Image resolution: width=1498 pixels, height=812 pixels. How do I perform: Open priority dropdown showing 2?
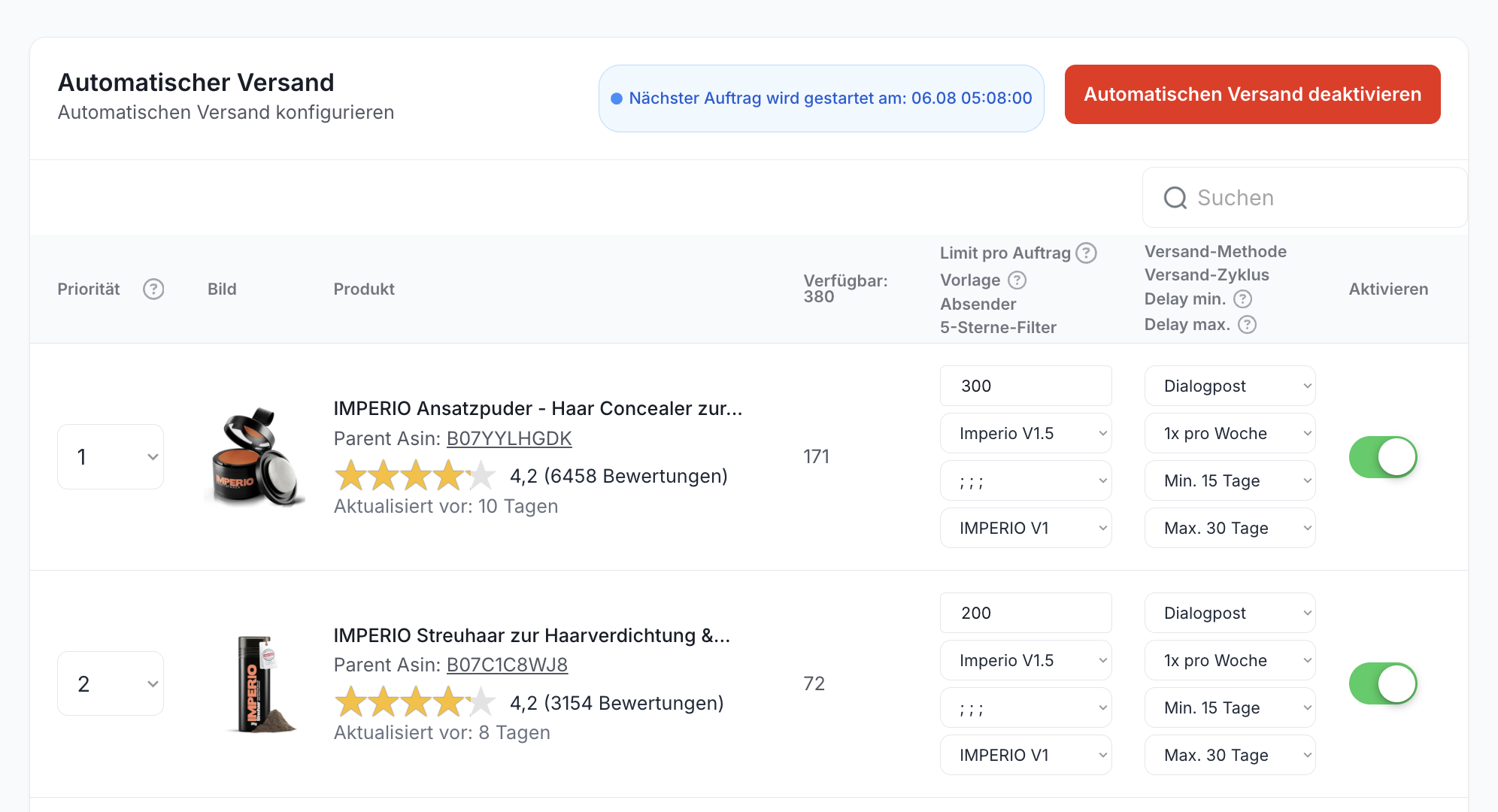[111, 683]
